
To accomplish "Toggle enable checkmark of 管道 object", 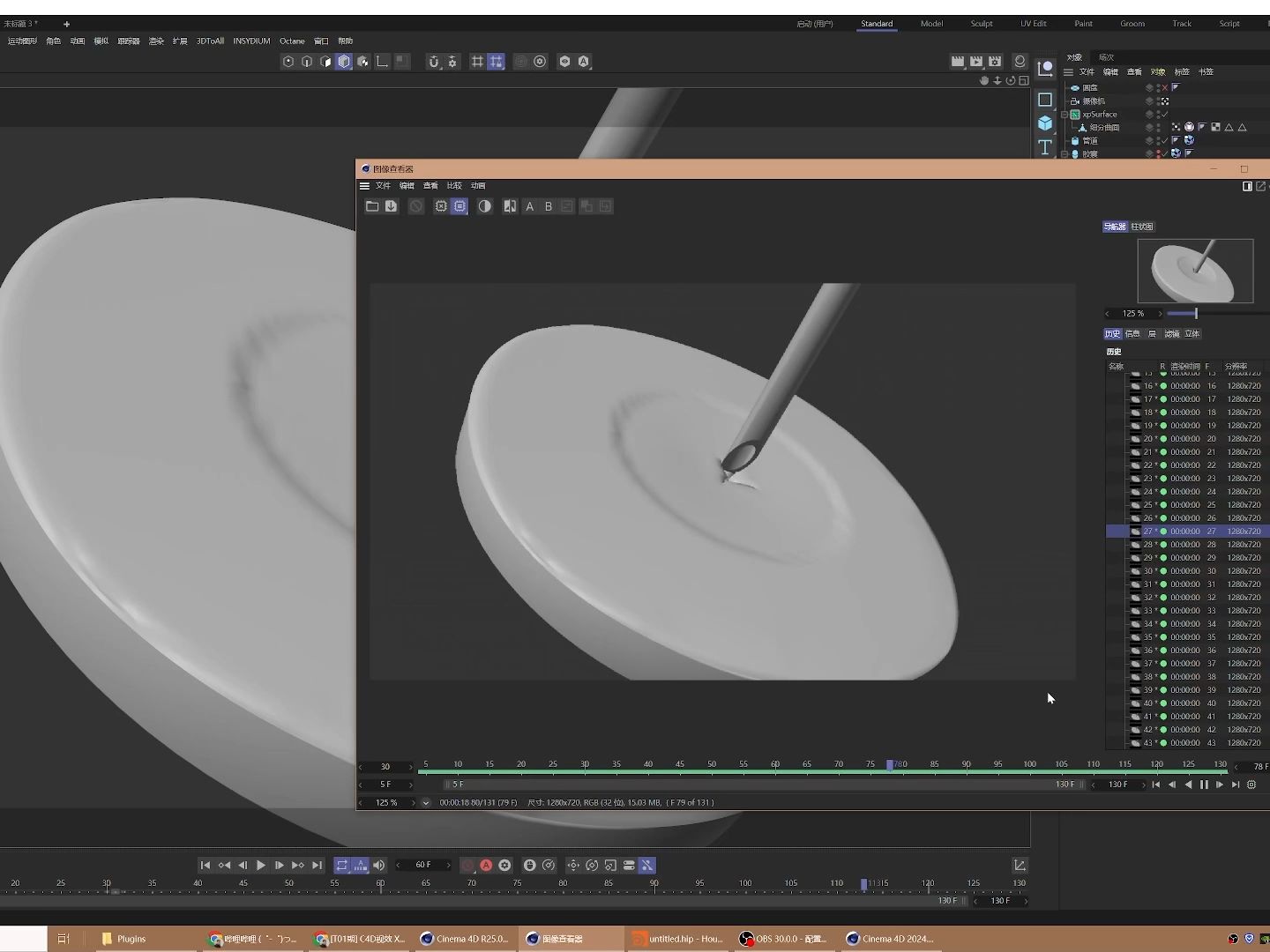I will [x=1165, y=141].
